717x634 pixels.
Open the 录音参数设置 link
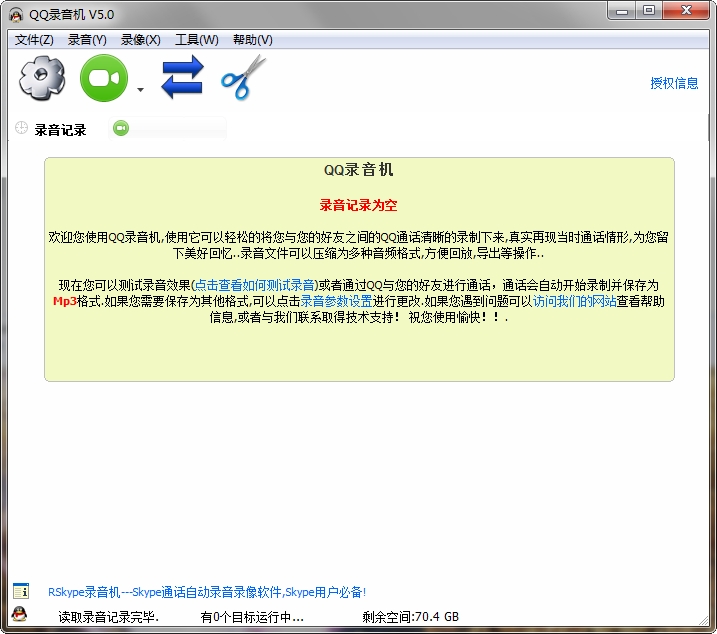click(337, 301)
